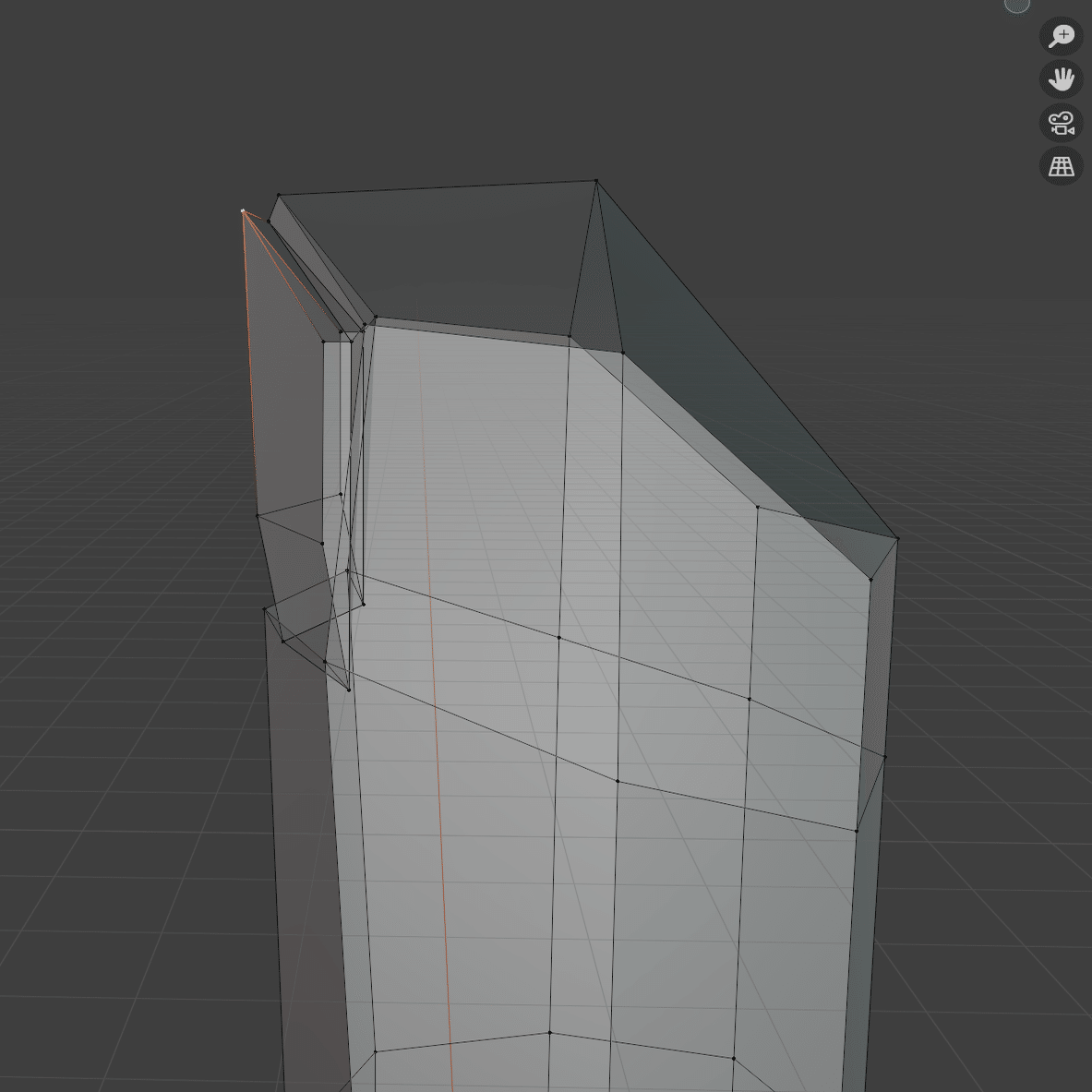Activate the pan view hand icon
The image size is (1092, 1092).
pyautogui.click(x=1062, y=78)
